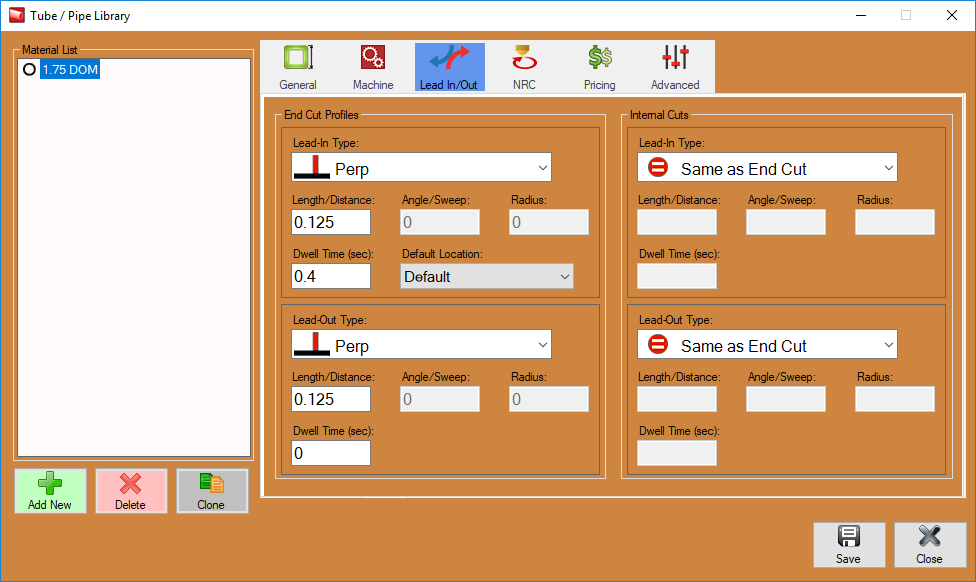Open the General tab icon
976x582 pixels.
coord(298,67)
